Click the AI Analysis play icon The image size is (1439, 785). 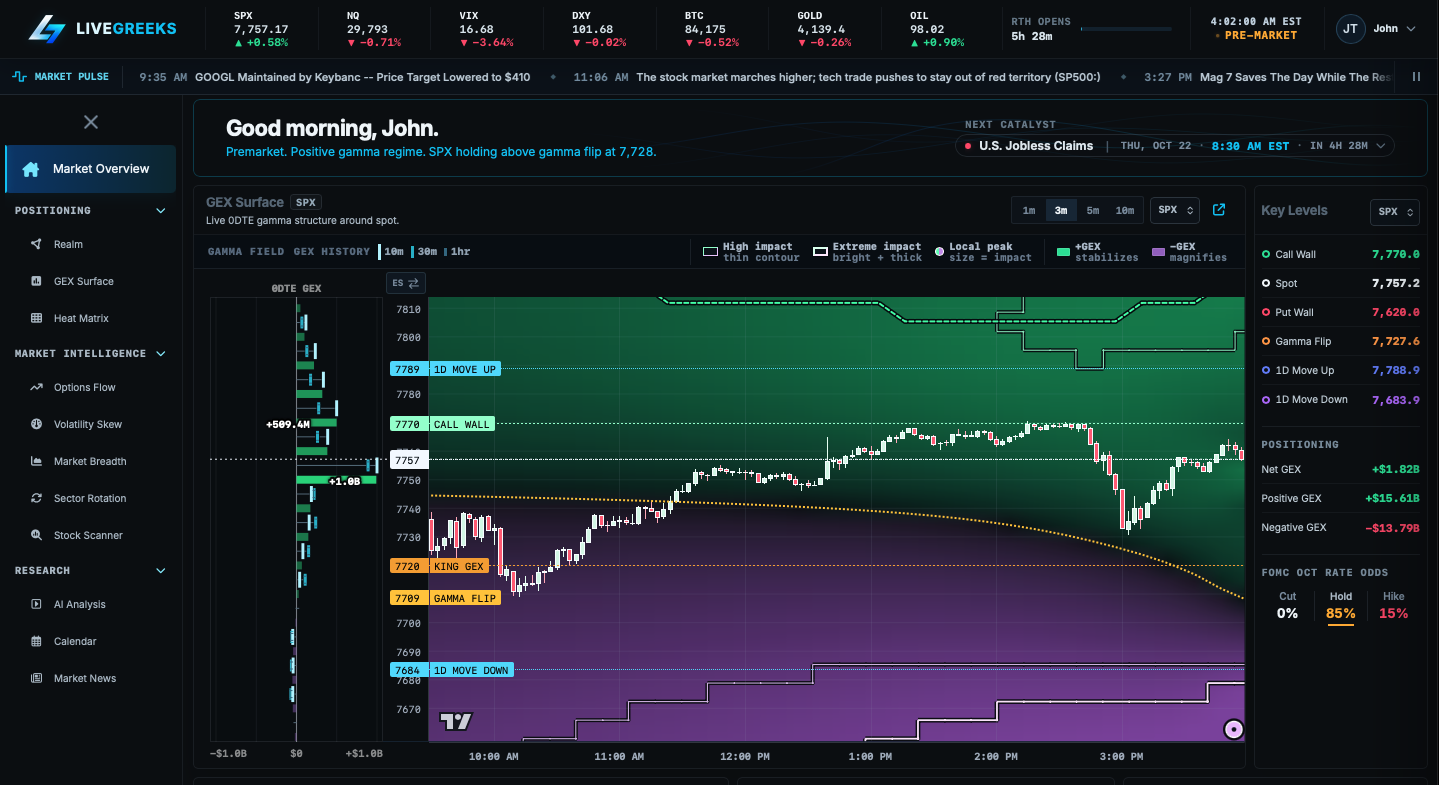tap(36, 604)
